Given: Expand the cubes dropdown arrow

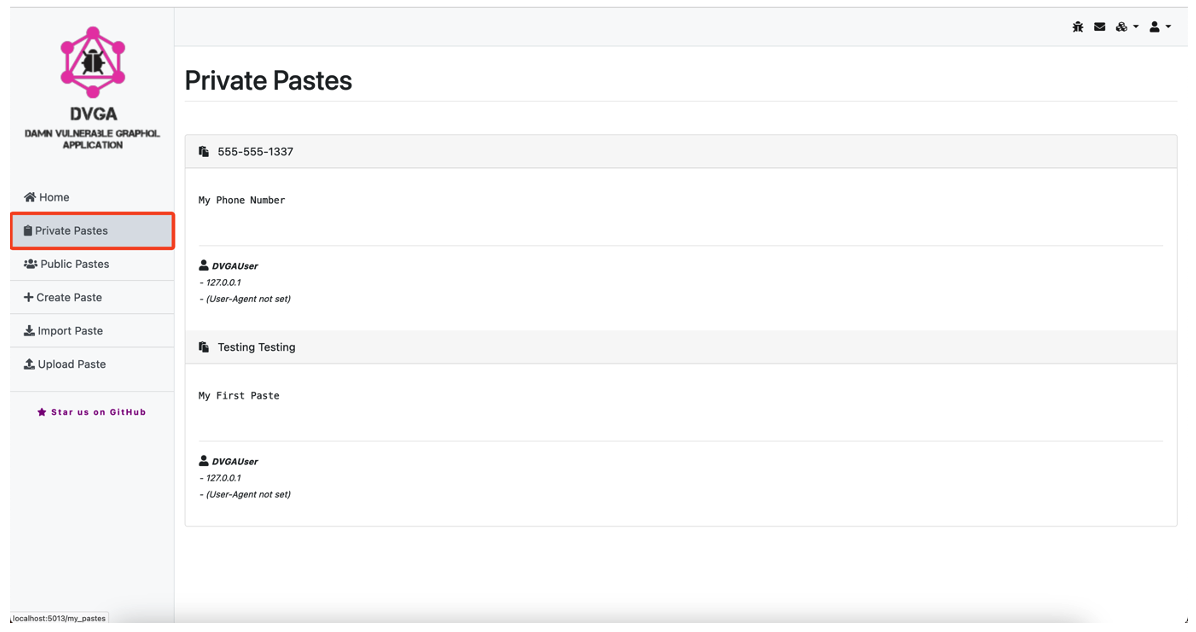Looking at the screenshot, I should [1136, 27].
